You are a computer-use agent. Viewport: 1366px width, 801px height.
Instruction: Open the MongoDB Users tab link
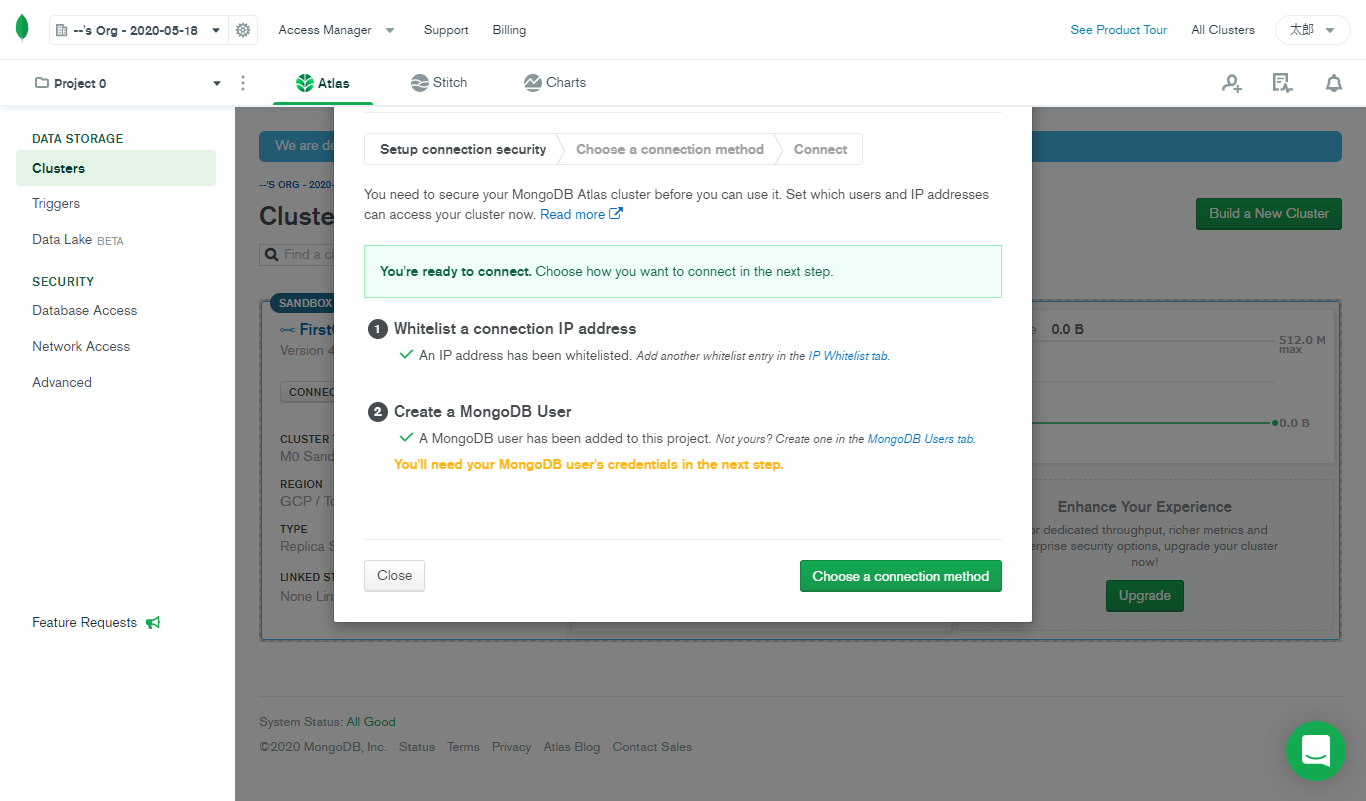[920, 439]
